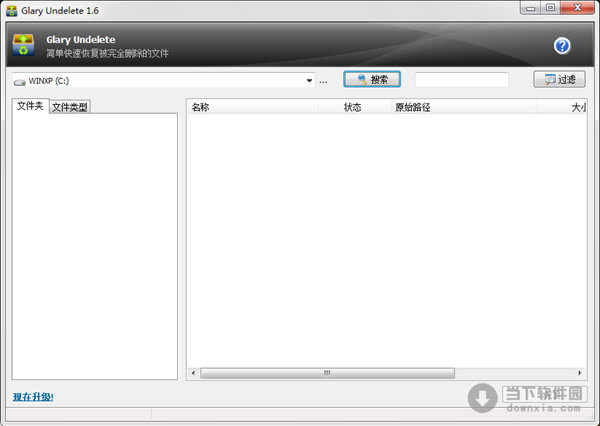
Task: Open help via the blue question mark icon
Action: 562,46
